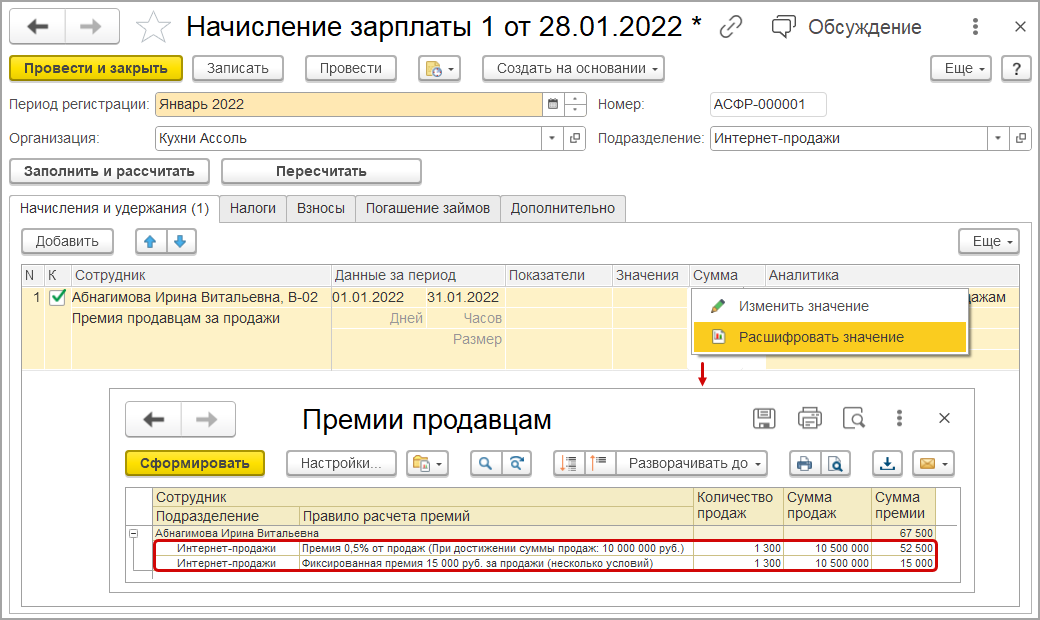Switch to the Налоги tab
This screenshot has width=1040, height=620.
pos(253,208)
